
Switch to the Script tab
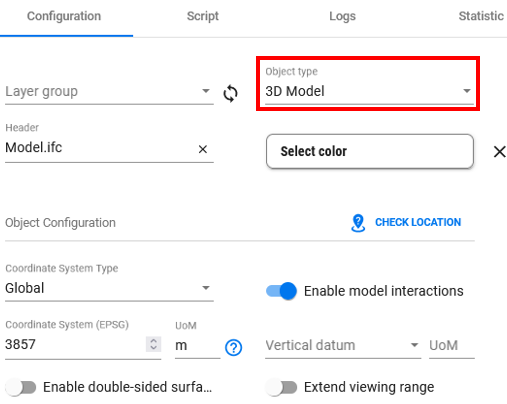click(203, 16)
